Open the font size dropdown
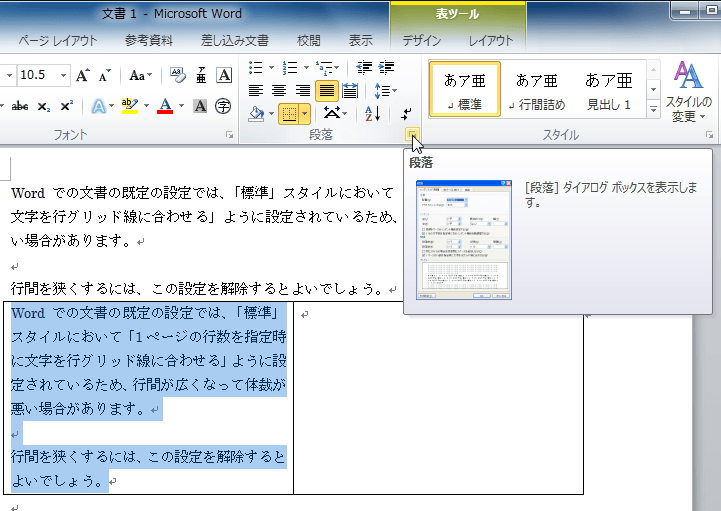The height and width of the screenshot is (511, 721). pyautogui.click(x=64, y=76)
